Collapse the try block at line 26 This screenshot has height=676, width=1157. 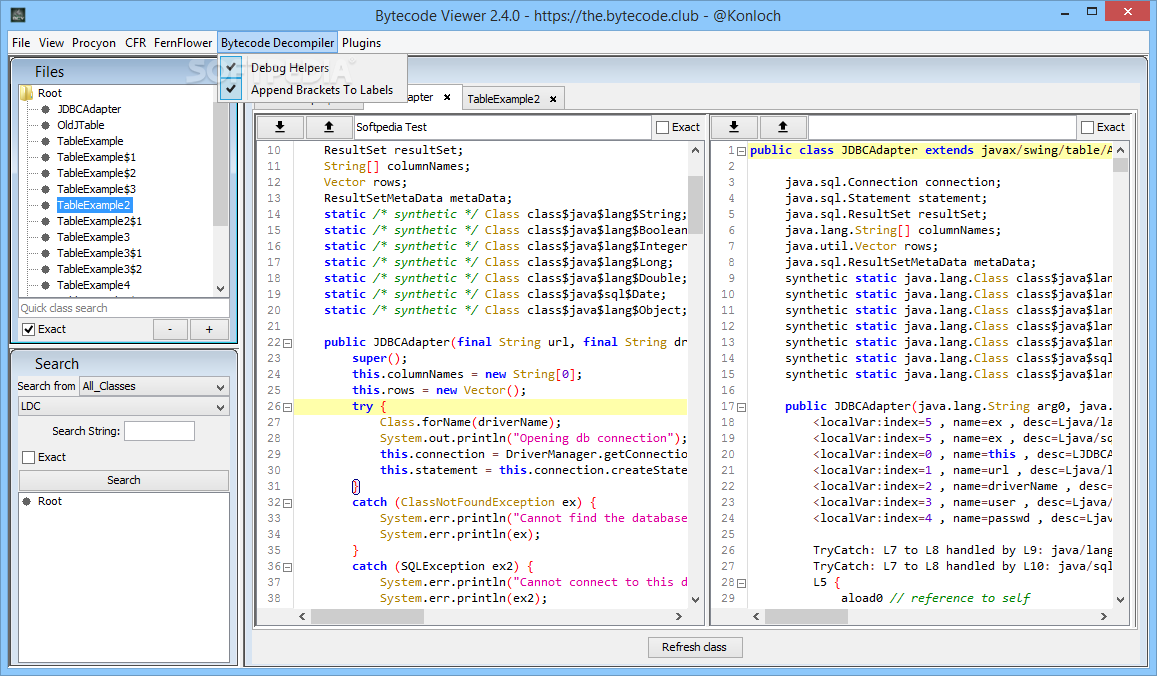pos(288,407)
